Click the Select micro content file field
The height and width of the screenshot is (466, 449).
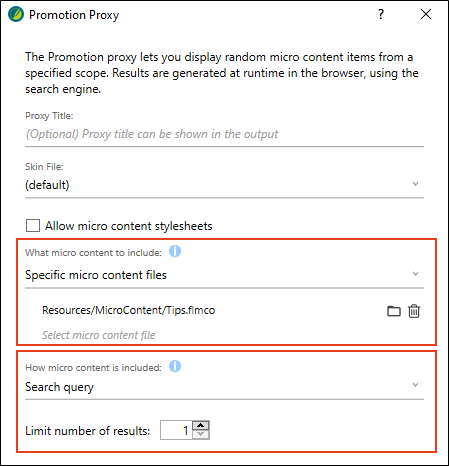point(99,335)
